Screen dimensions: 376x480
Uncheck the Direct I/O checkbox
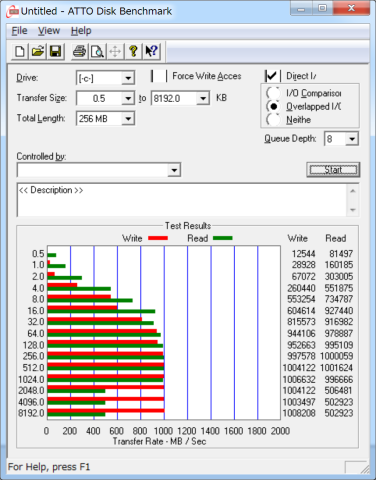(272, 76)
